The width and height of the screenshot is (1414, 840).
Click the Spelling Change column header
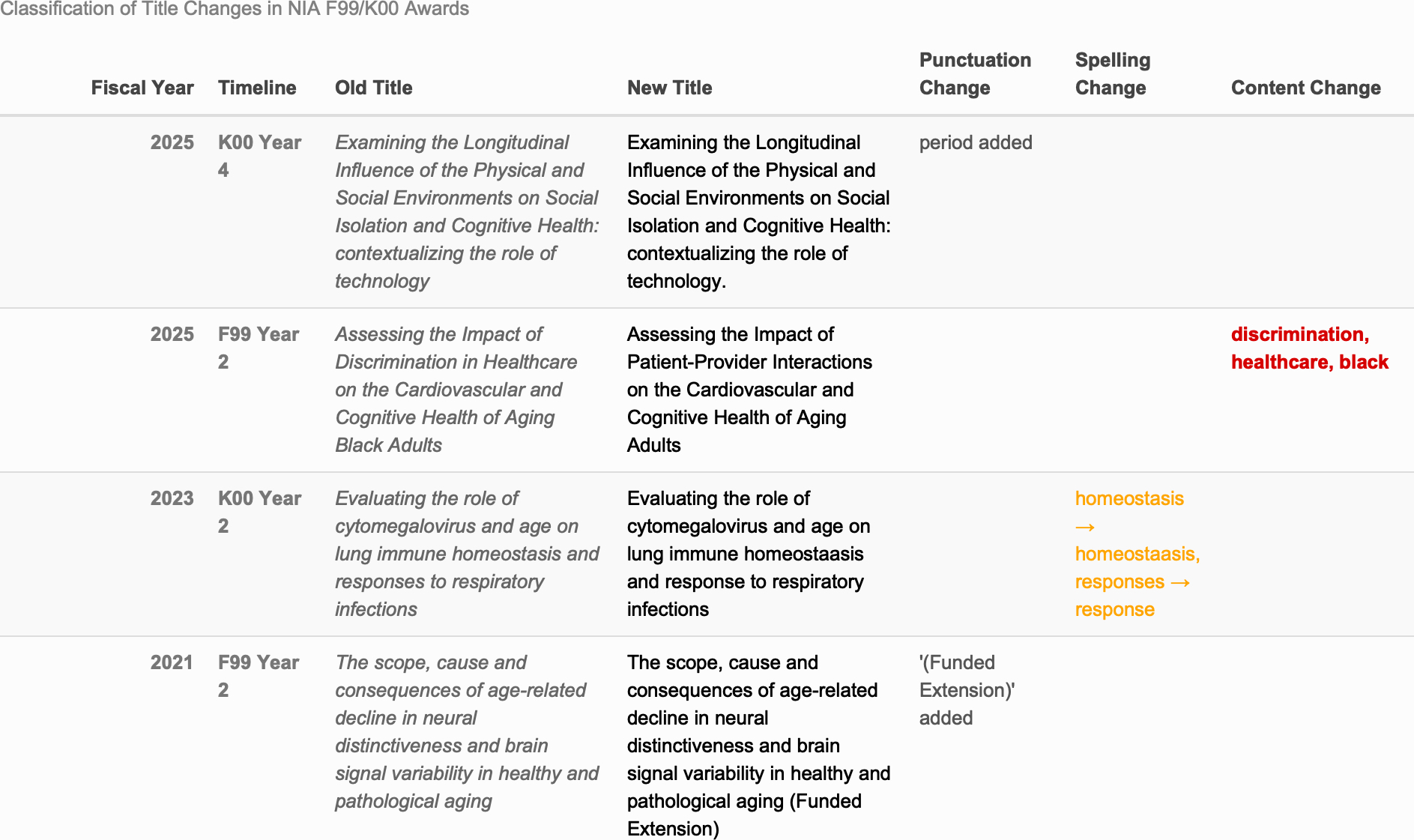tap(1112, 73)
